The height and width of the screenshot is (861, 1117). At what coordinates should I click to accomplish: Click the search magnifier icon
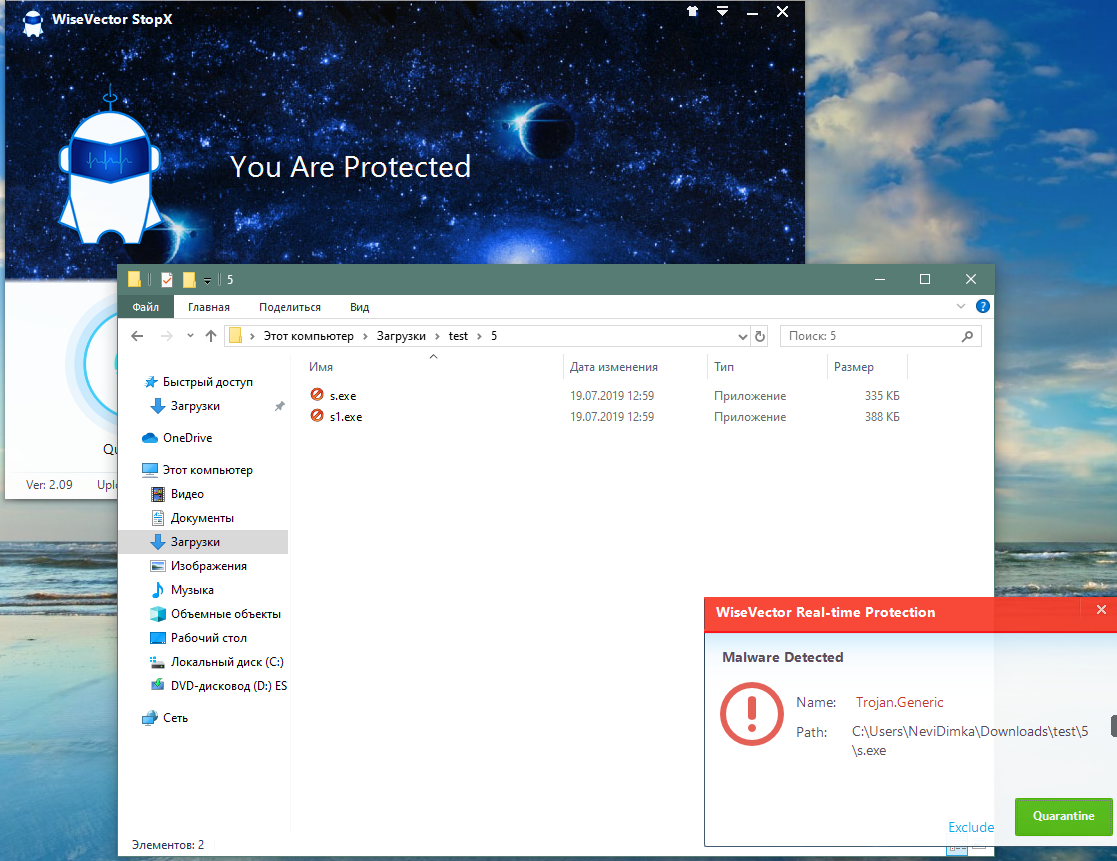point(967,336)
